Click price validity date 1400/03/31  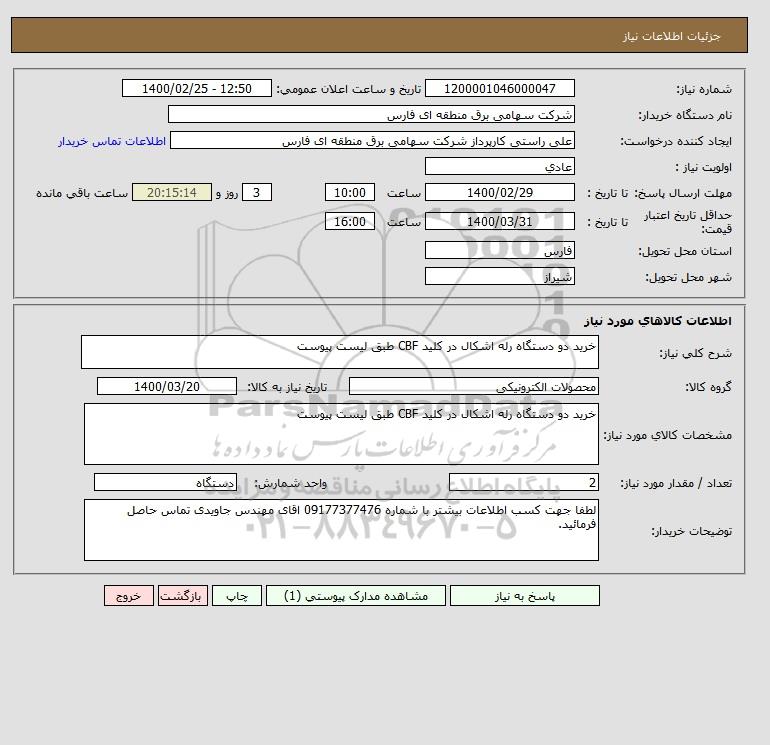[499, 221]
